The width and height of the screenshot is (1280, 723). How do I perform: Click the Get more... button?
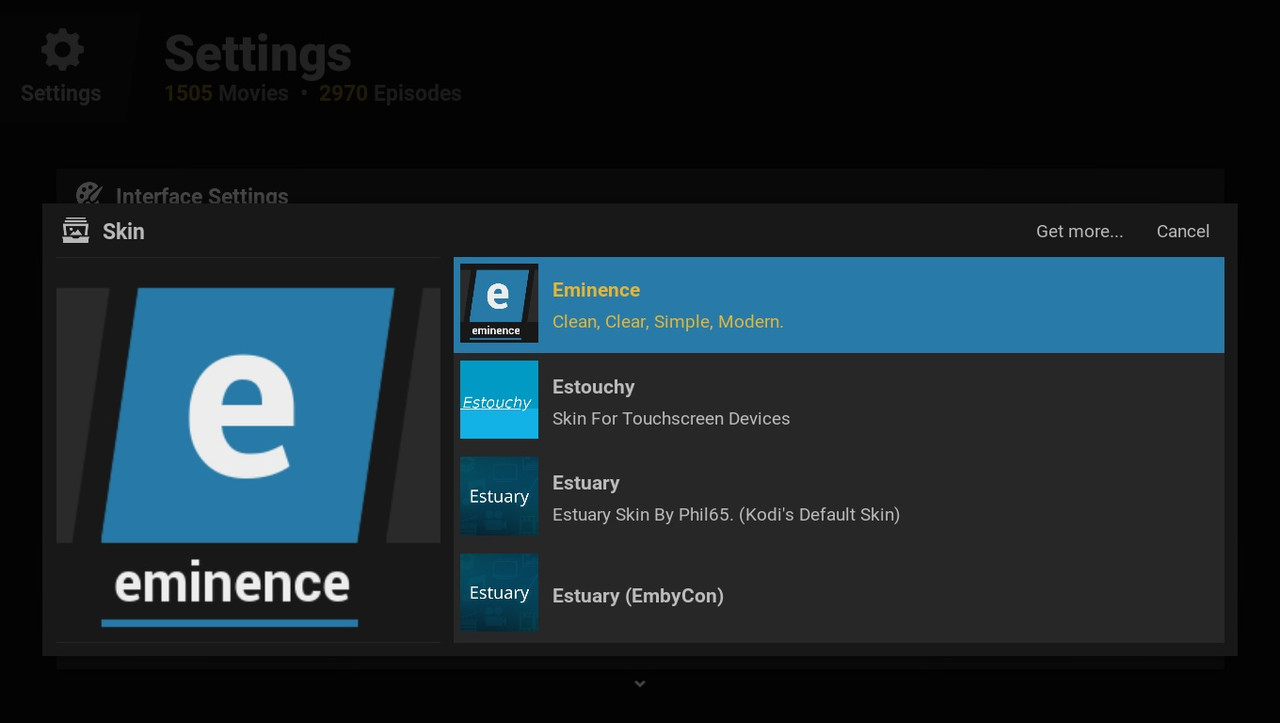[1079, 231]
